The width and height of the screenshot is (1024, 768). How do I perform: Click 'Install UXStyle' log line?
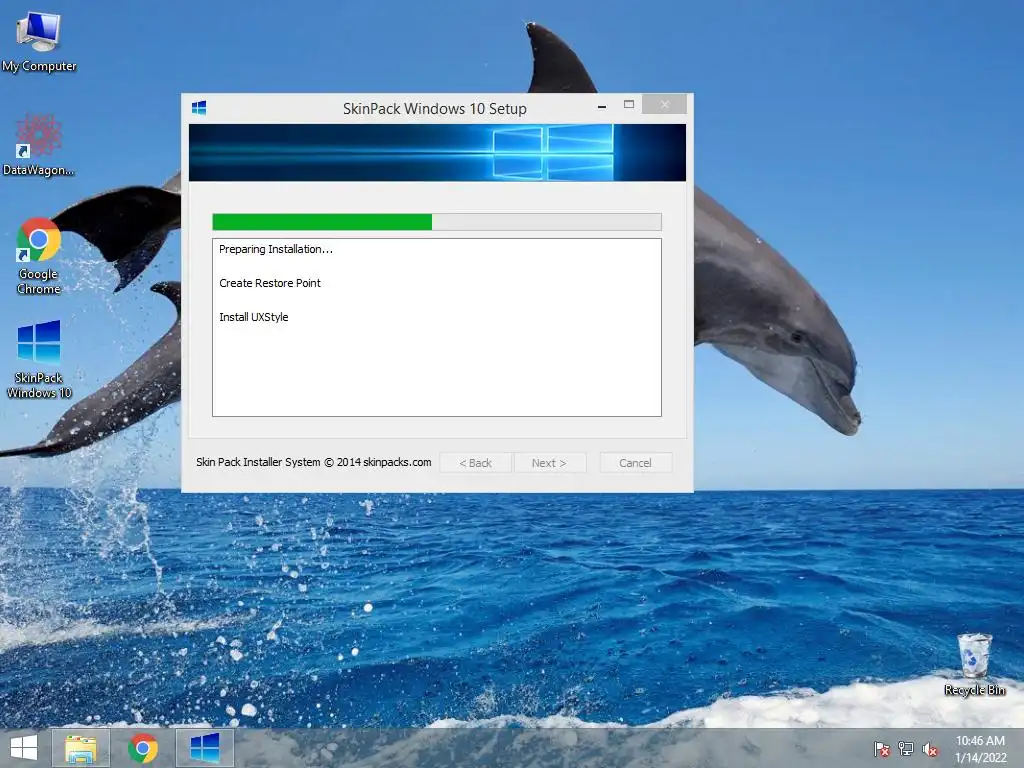tap(253, 317)
